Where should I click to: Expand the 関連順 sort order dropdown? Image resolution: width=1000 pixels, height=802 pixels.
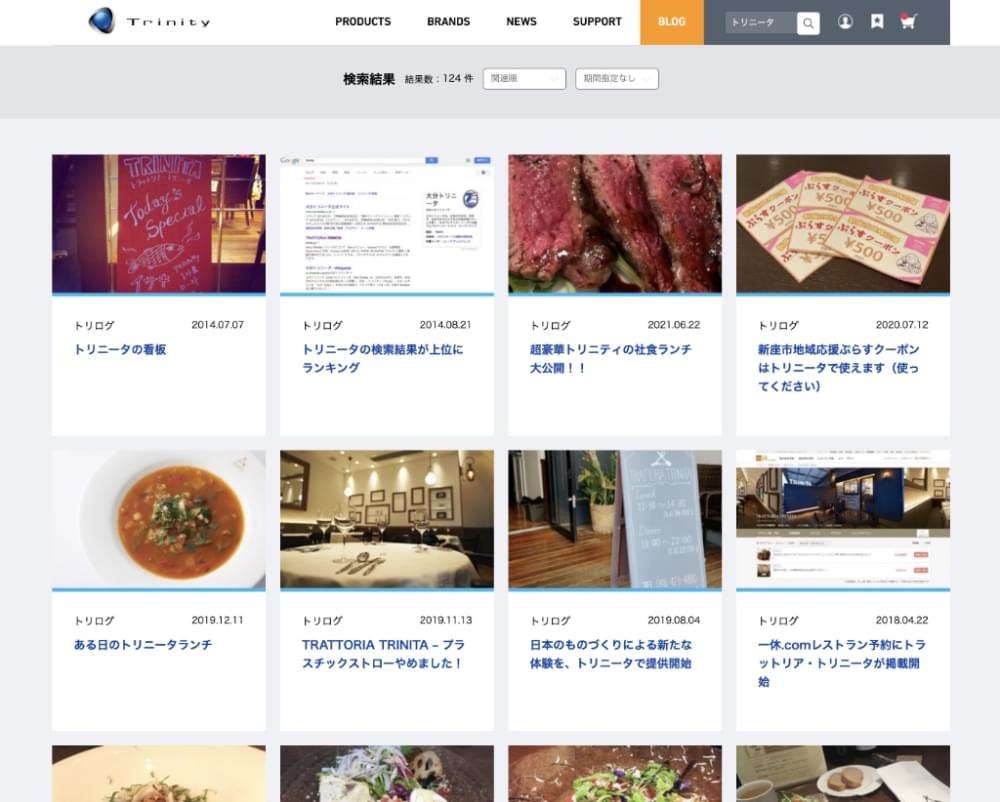click(524, 79)
